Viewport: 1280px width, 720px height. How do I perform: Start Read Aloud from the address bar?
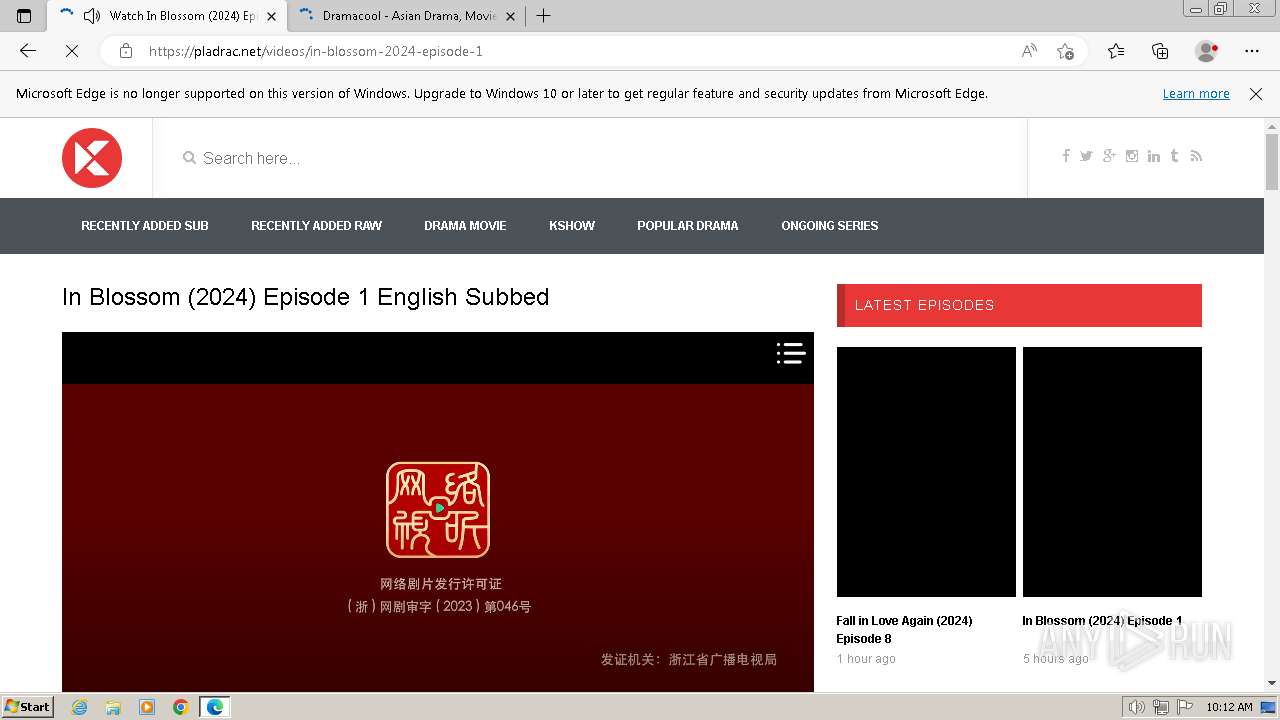click(1029, 51)
